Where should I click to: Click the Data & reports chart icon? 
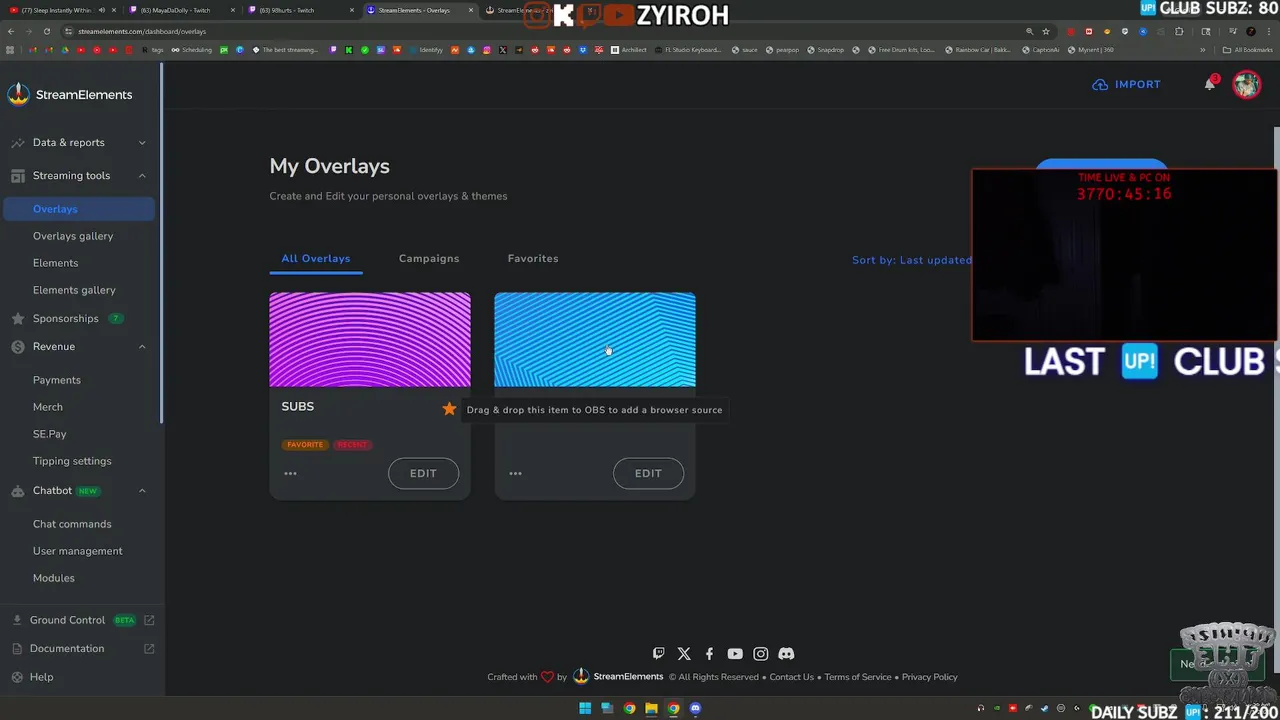pos(17,143)
